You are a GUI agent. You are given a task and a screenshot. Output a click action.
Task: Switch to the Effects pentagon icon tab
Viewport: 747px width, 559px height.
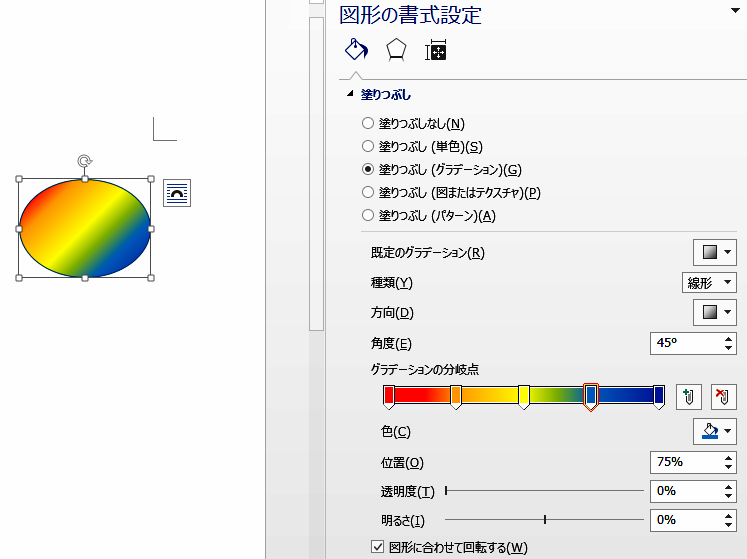396,51
